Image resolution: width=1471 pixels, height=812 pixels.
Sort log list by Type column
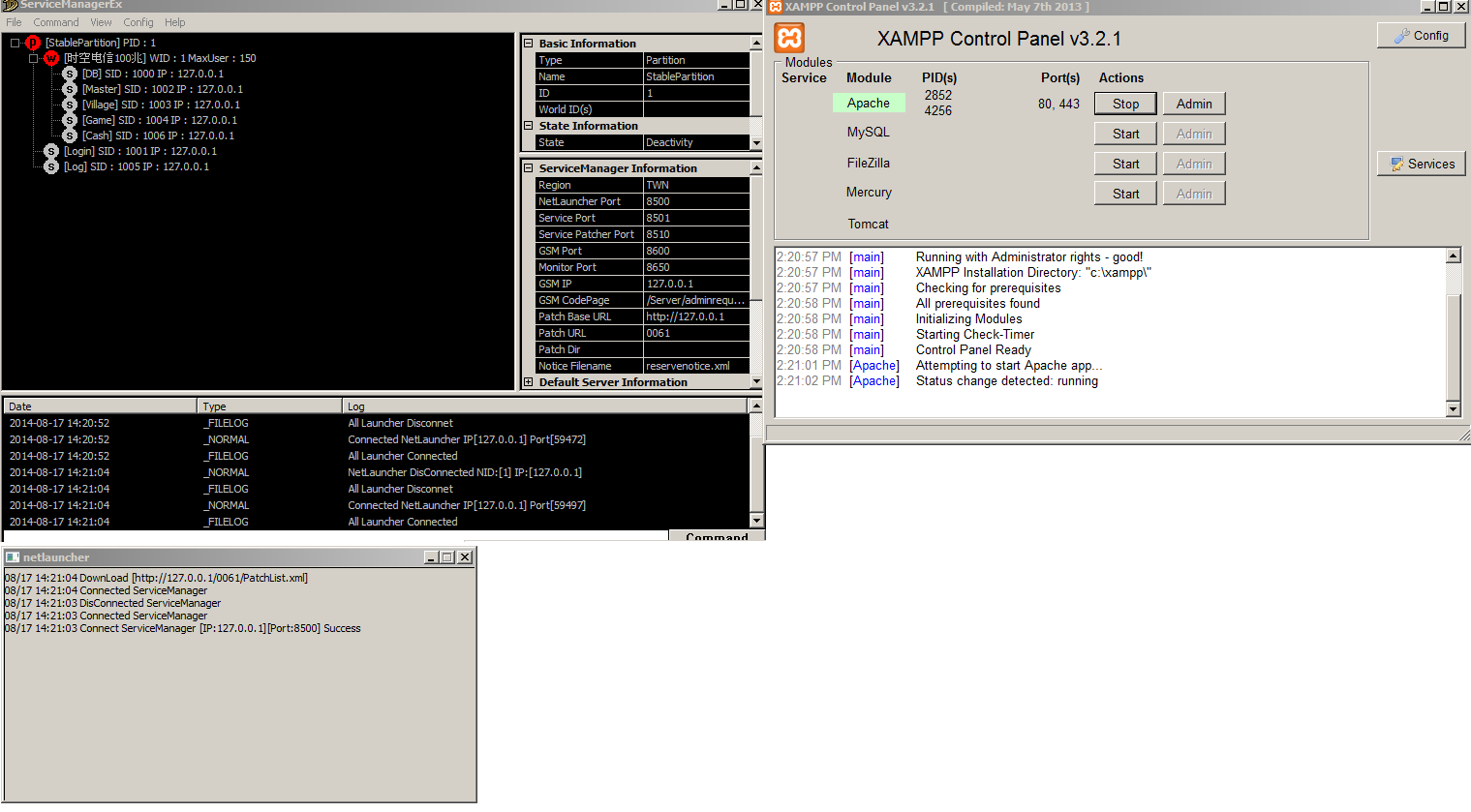[x=270, y=406]
